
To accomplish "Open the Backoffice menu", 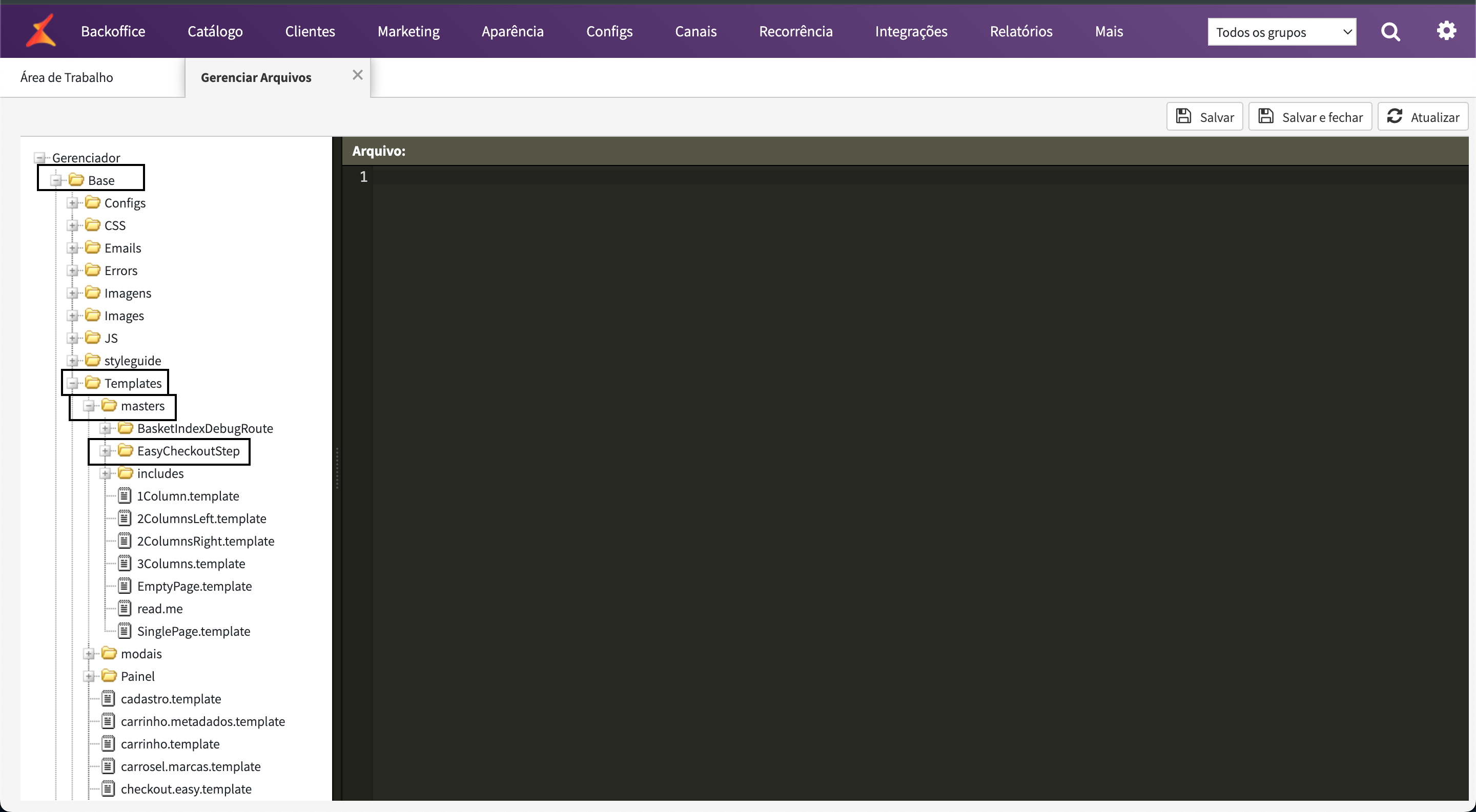I will (x=113, y=31).
